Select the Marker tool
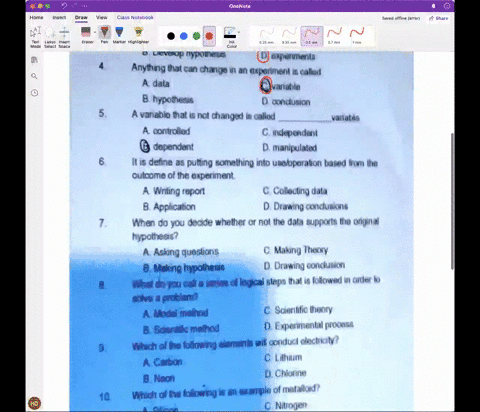The image size is (480, 412). [x=119, y=35]
